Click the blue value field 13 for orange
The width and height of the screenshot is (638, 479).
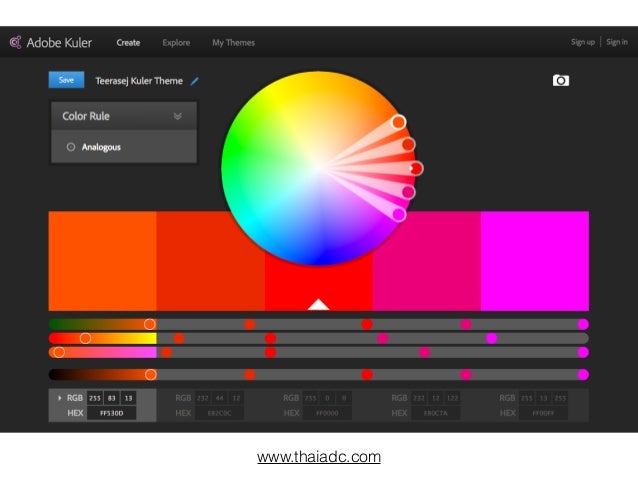pos(128,398)
